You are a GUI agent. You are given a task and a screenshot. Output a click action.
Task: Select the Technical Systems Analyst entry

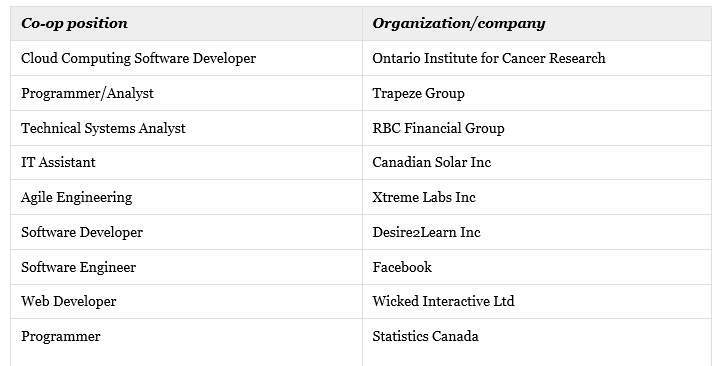pyautogui.click(x=103, y=128)
